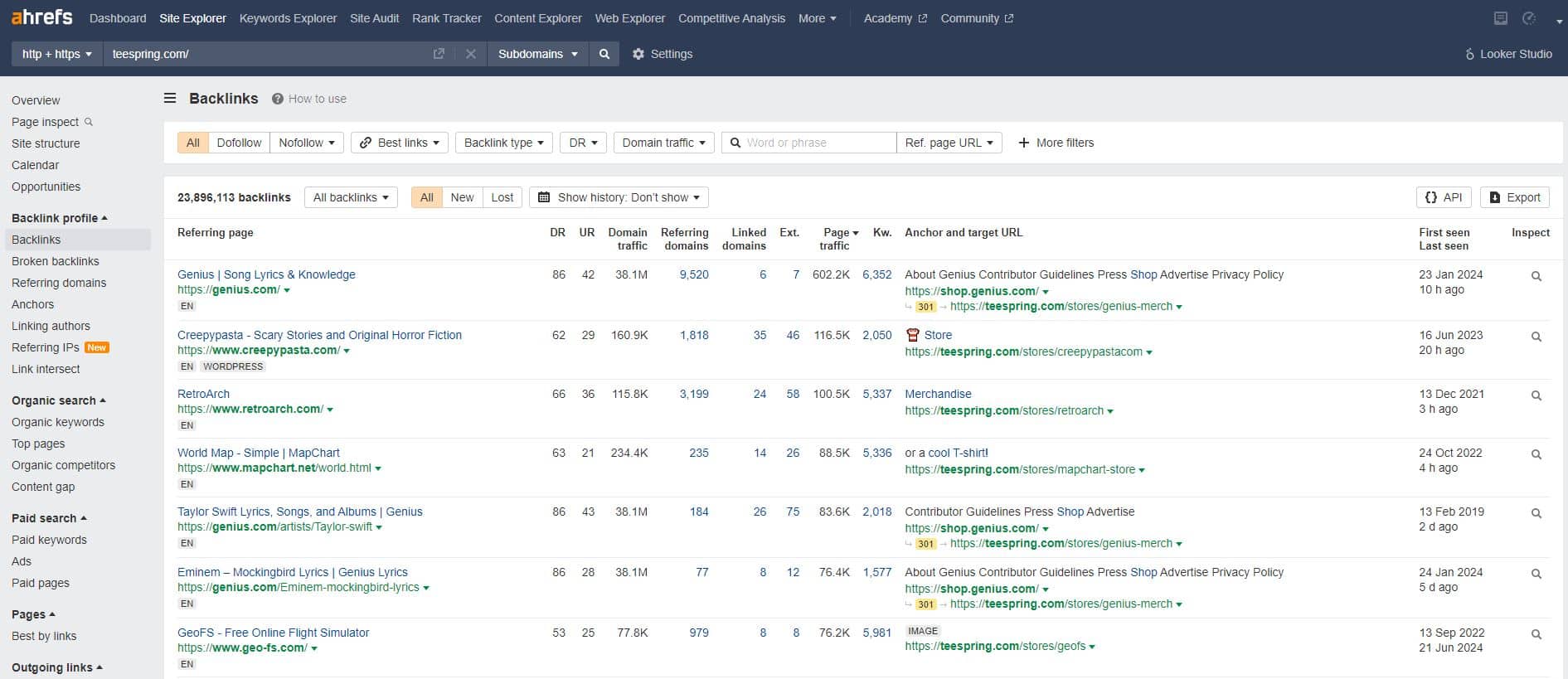This screenshot has width=1568, height=679.
Task: Open Keywords Explorer
Action: click(288, 18)
